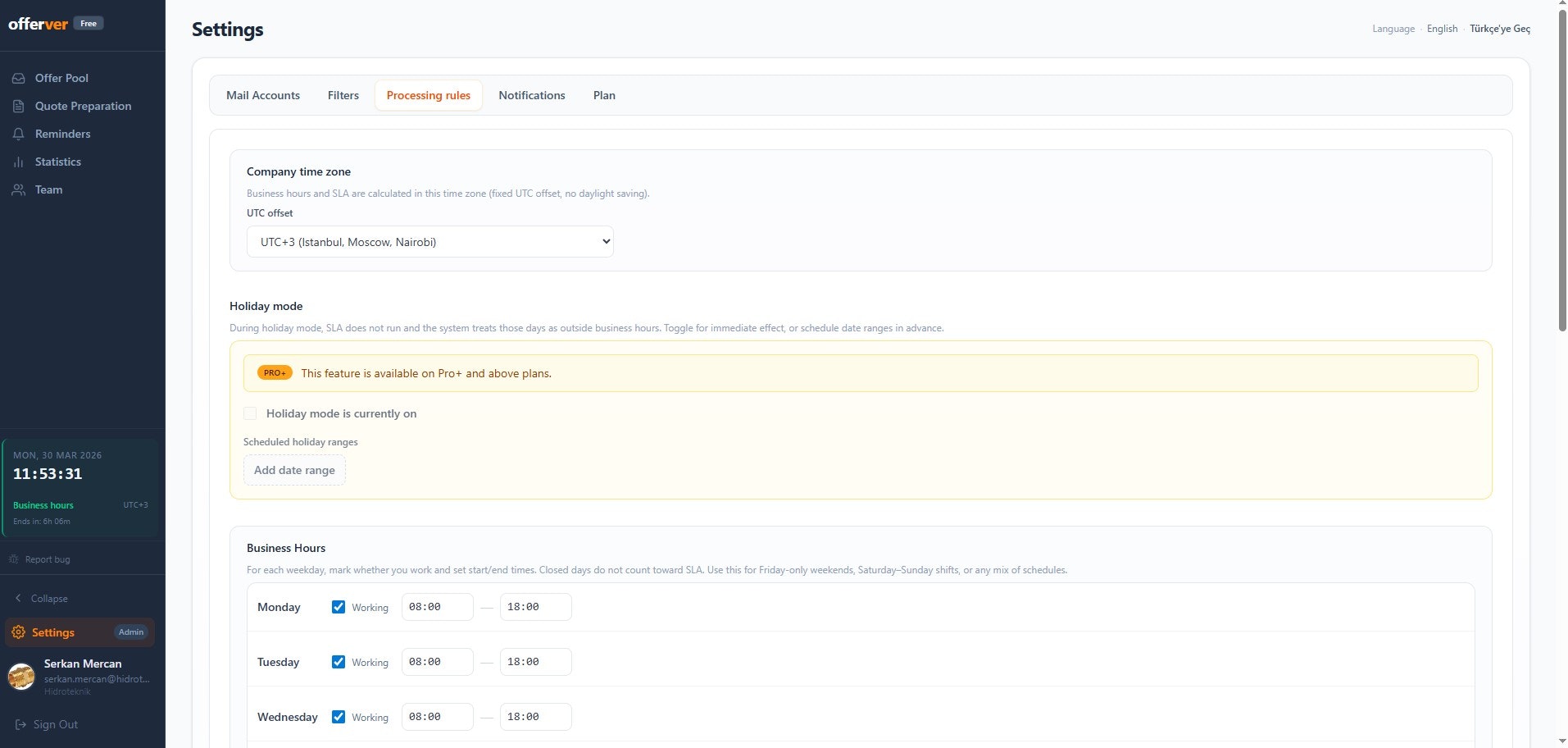
Task: Click the Team people icon
Action: click(18, 189)
